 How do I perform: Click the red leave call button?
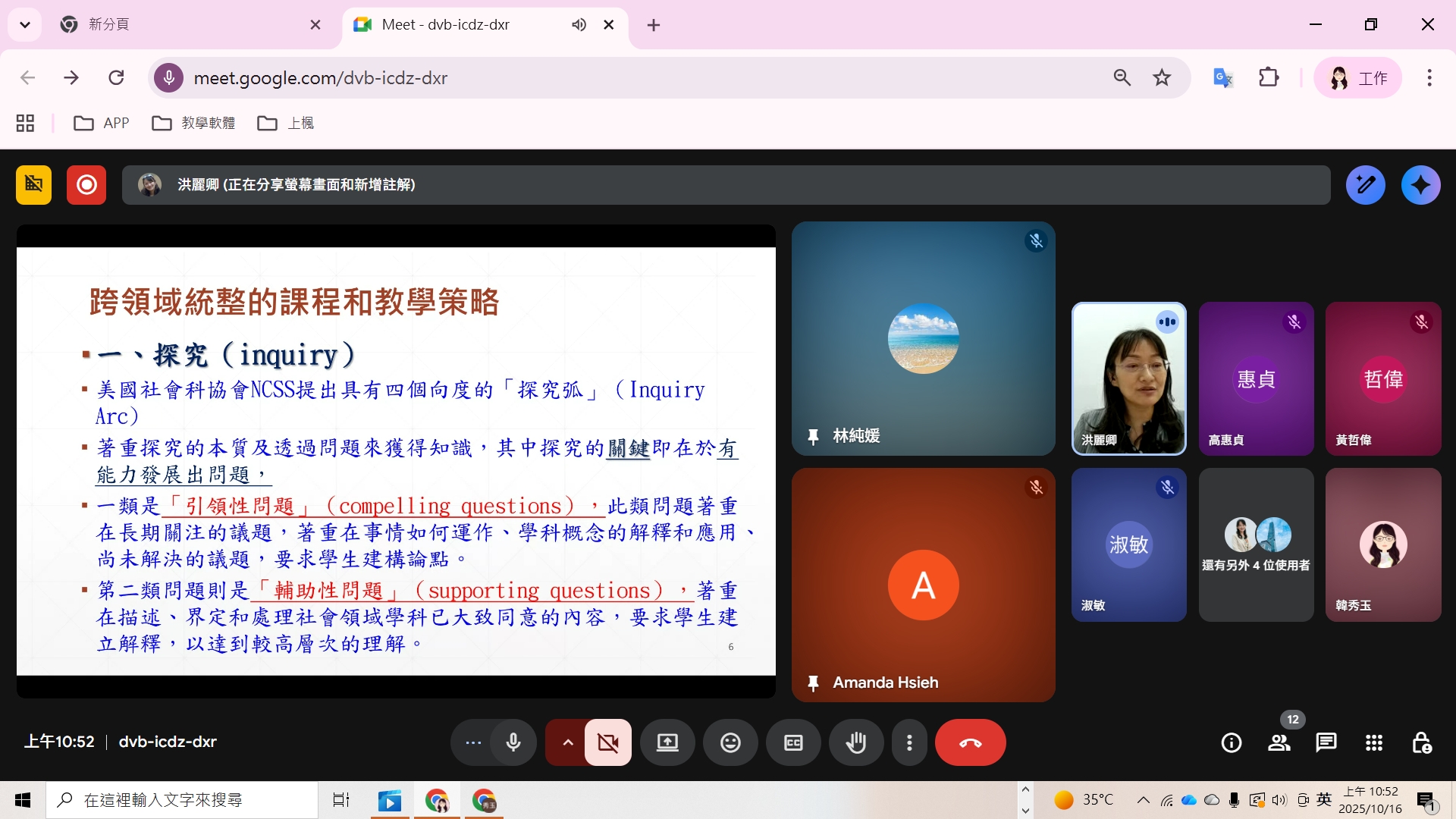[970, 742]
